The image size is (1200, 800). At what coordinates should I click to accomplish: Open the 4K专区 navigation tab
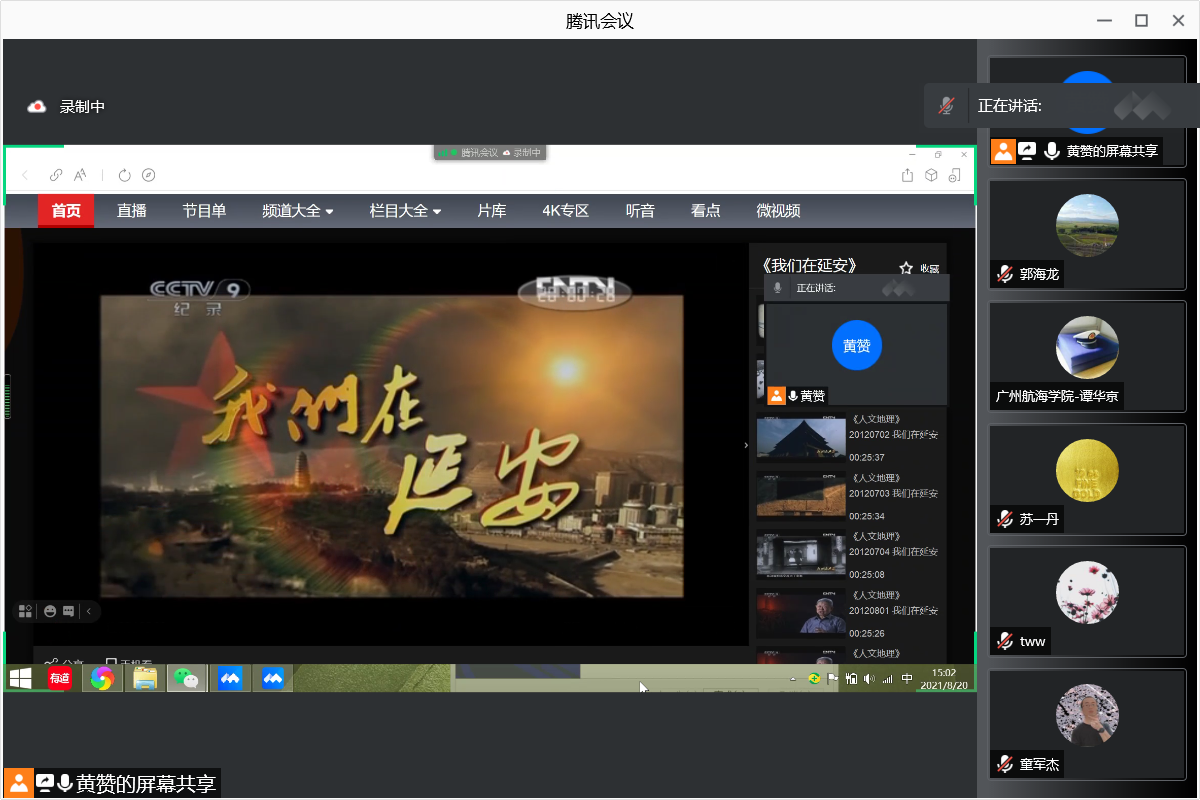coord(566,211)
